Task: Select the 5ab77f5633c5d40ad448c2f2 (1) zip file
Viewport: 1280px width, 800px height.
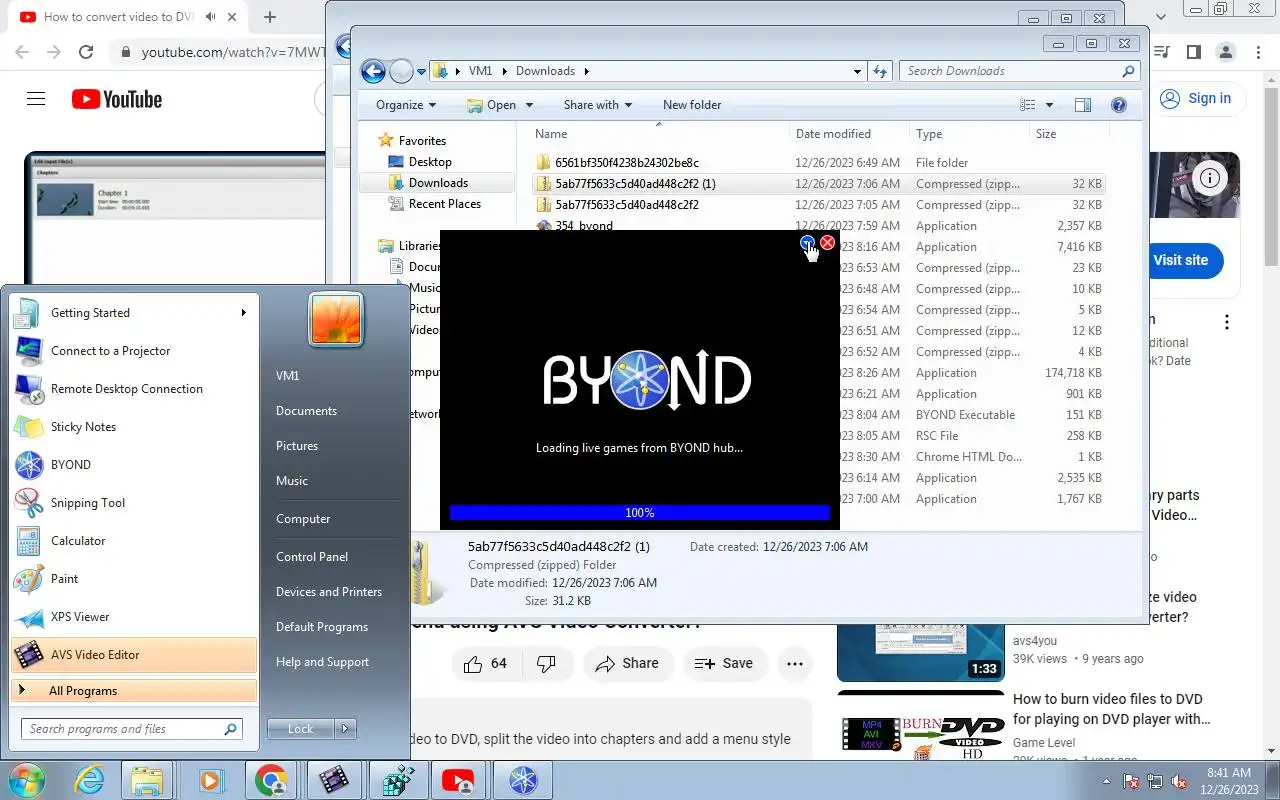Action: tap(635, 184)
